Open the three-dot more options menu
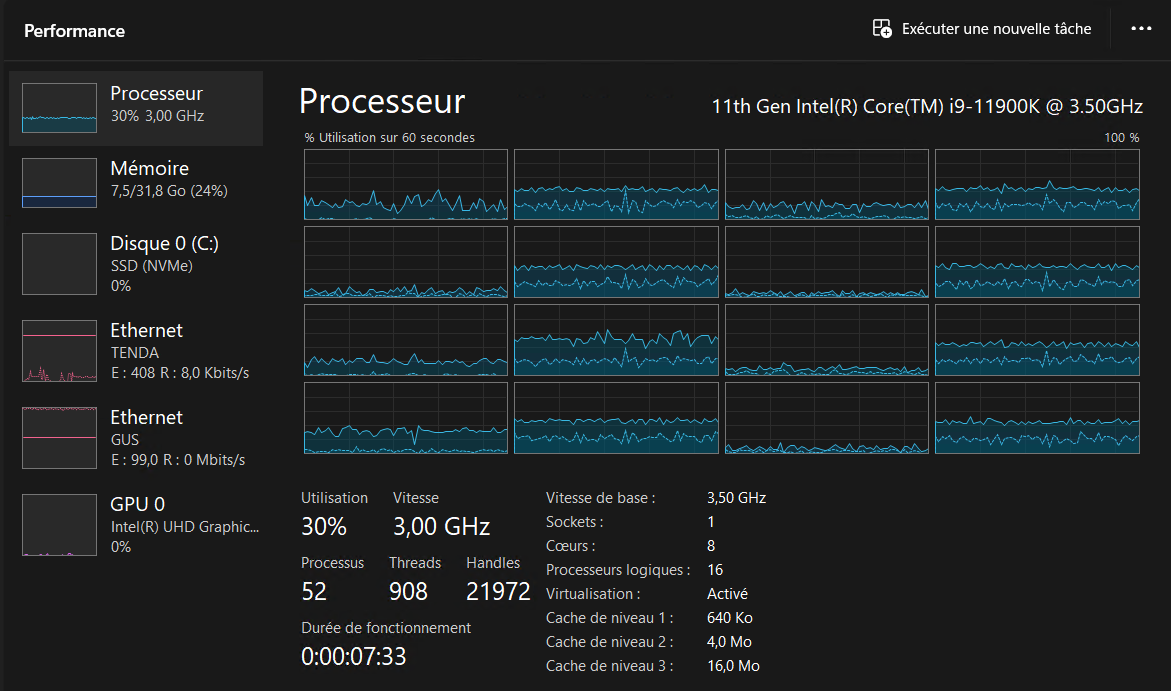The width and height of the screenshot is (1171, 691). pyautogui.click(x=1141, y=29)
